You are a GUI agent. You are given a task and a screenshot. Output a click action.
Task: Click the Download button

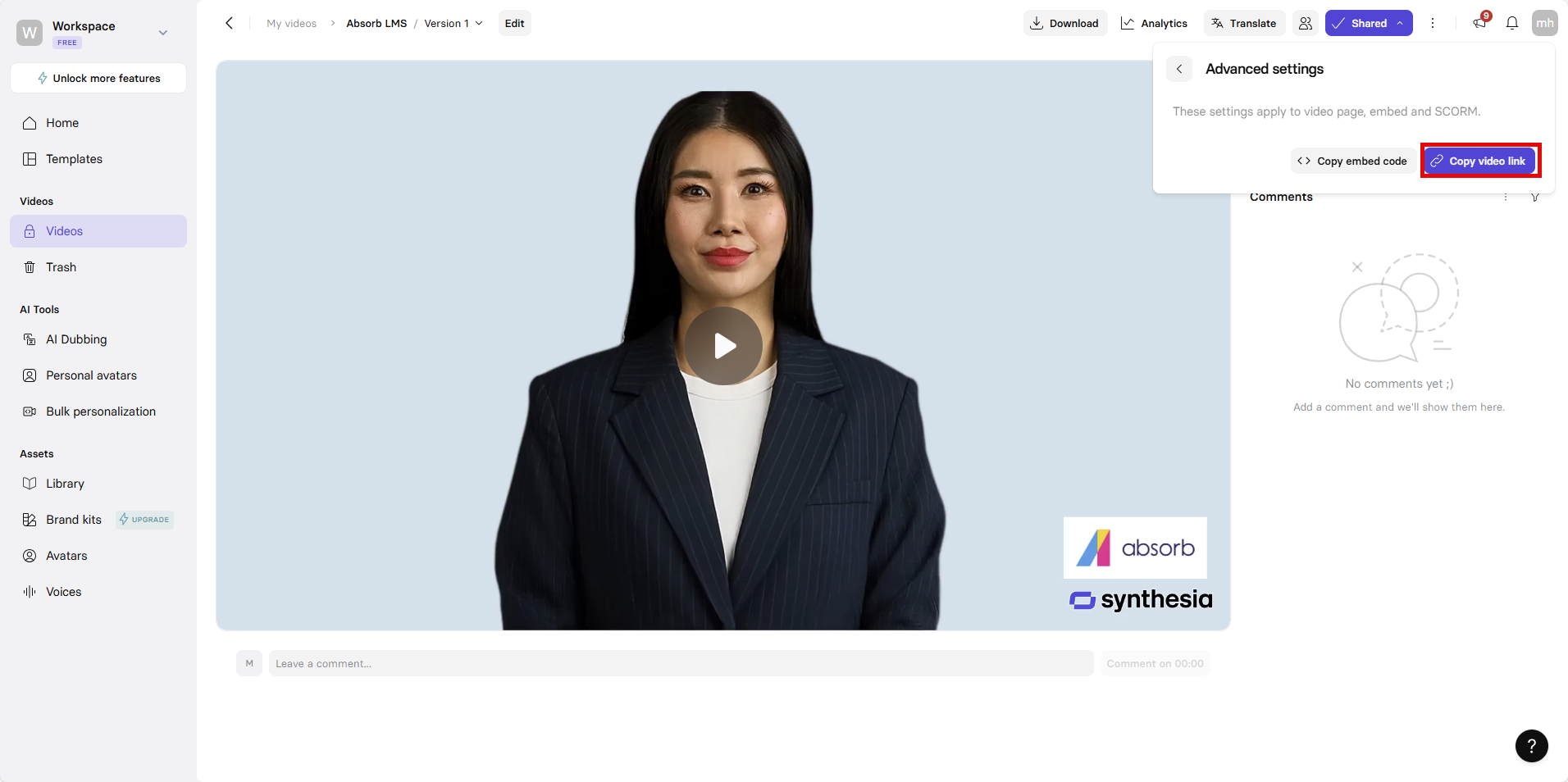point(1064,23)
